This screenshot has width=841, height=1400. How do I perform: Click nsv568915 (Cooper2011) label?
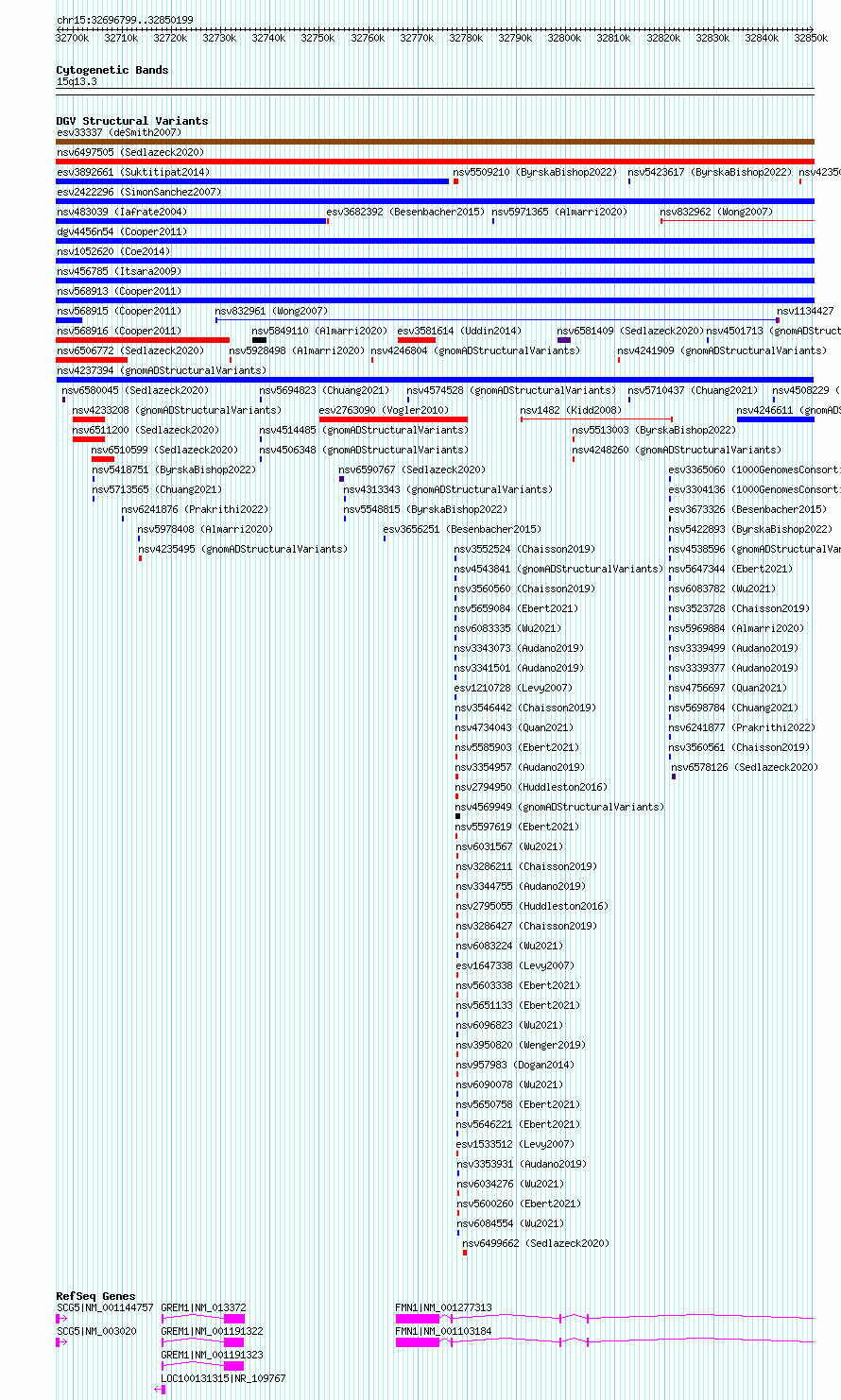pyautogui.click(x=119, y=311)
